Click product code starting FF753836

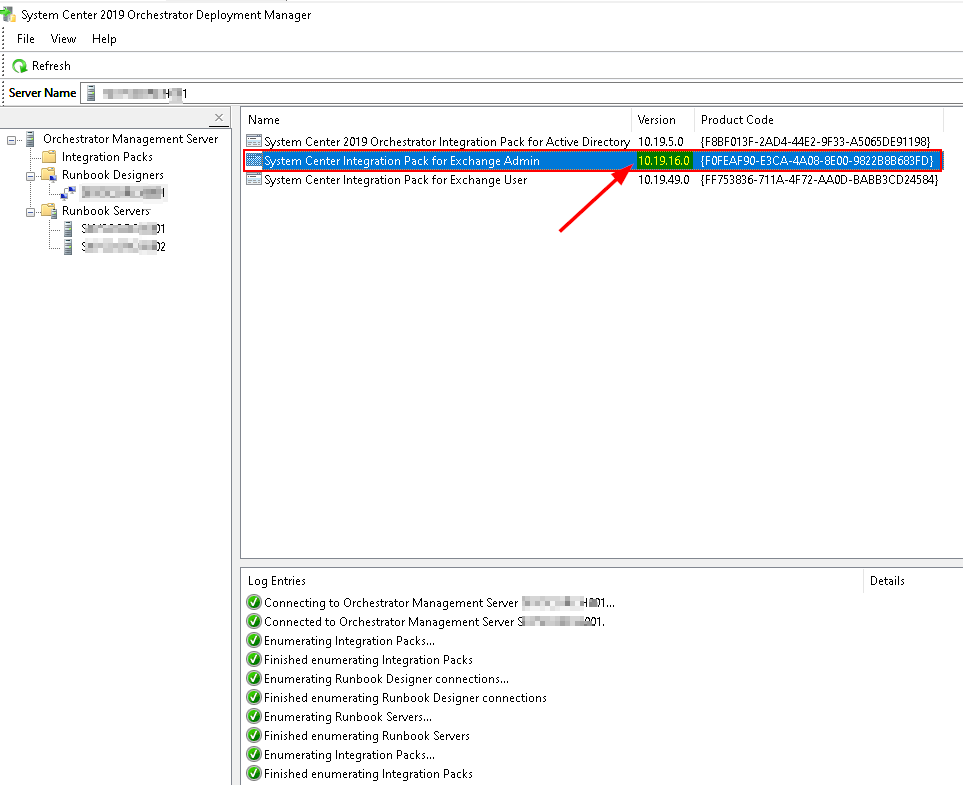tap(819, 180)
